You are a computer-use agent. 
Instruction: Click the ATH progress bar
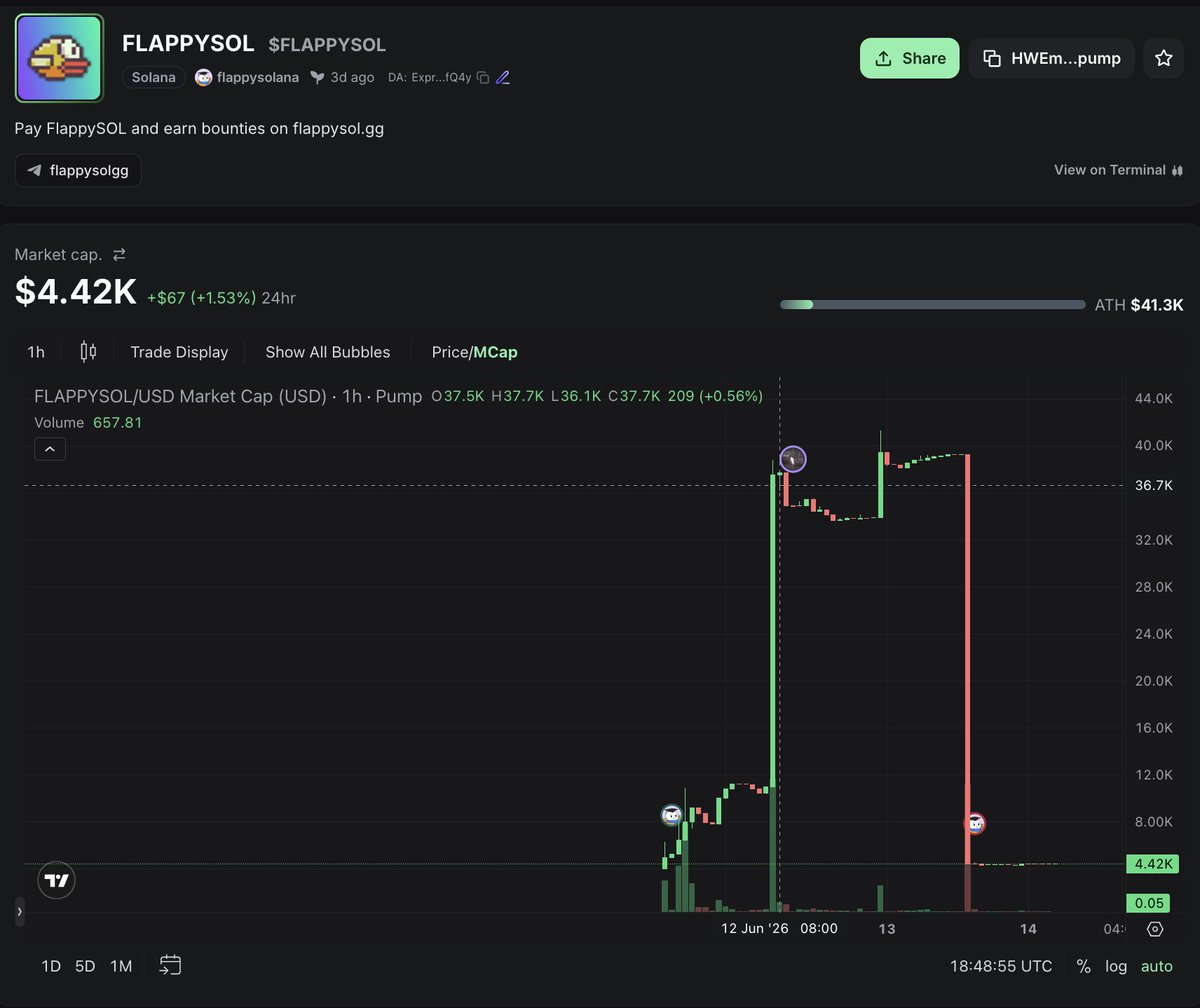[x=932, y=305]
